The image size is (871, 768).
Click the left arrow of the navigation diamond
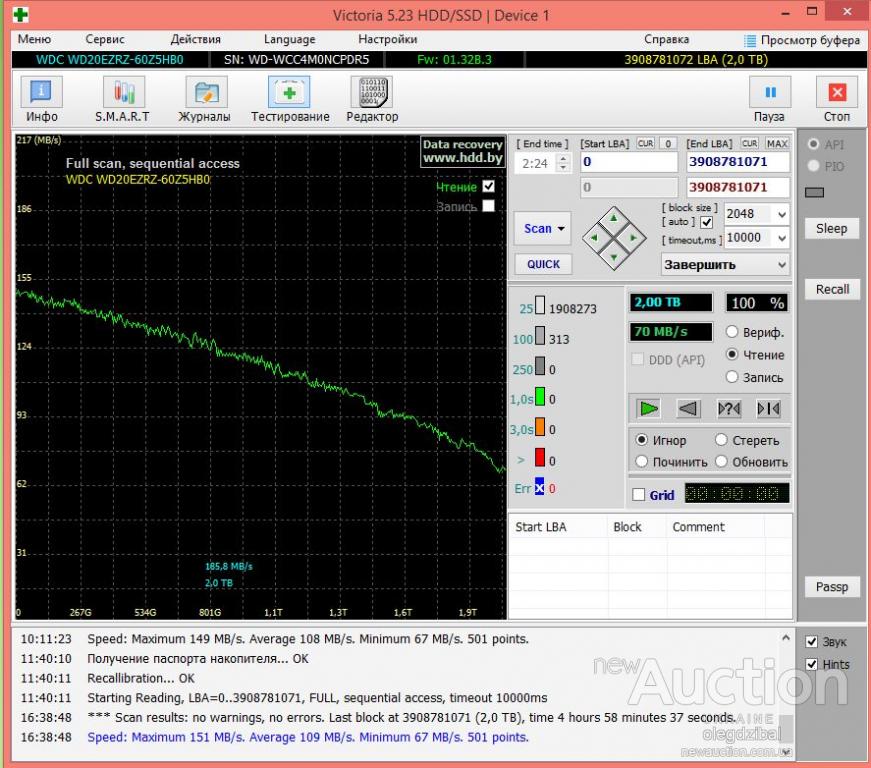(x=594, y=238)
